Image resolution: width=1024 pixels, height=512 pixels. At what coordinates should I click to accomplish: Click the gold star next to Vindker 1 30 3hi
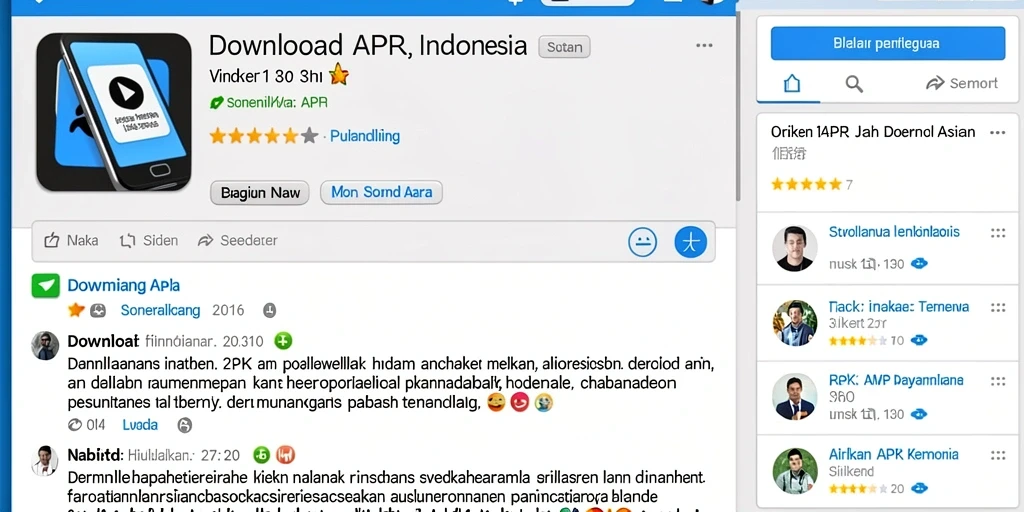point(339,75)
